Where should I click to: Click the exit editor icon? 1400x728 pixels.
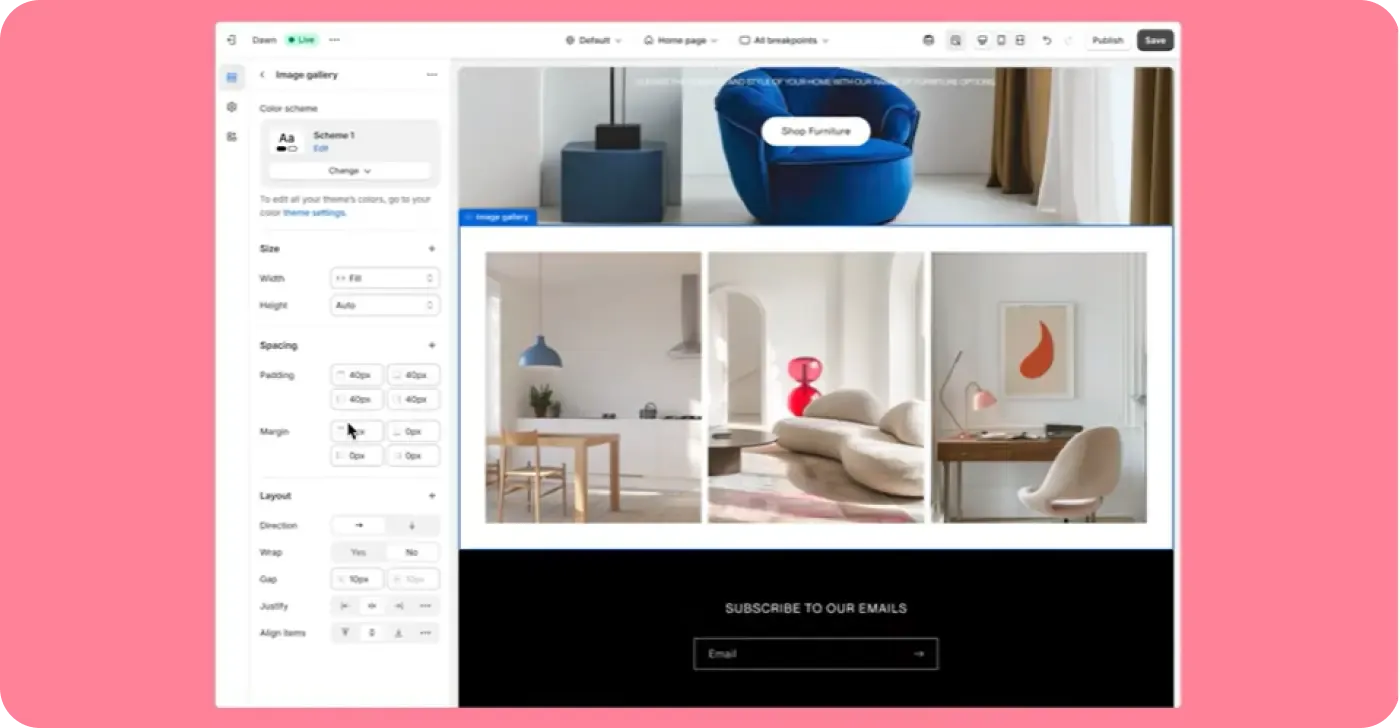[x=231, y=40]
